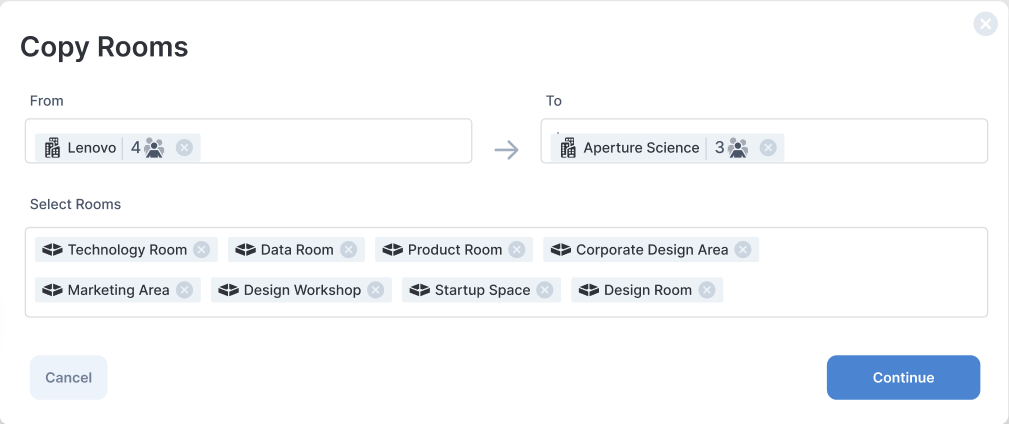Click the people icon next to 4

(154, 148)
